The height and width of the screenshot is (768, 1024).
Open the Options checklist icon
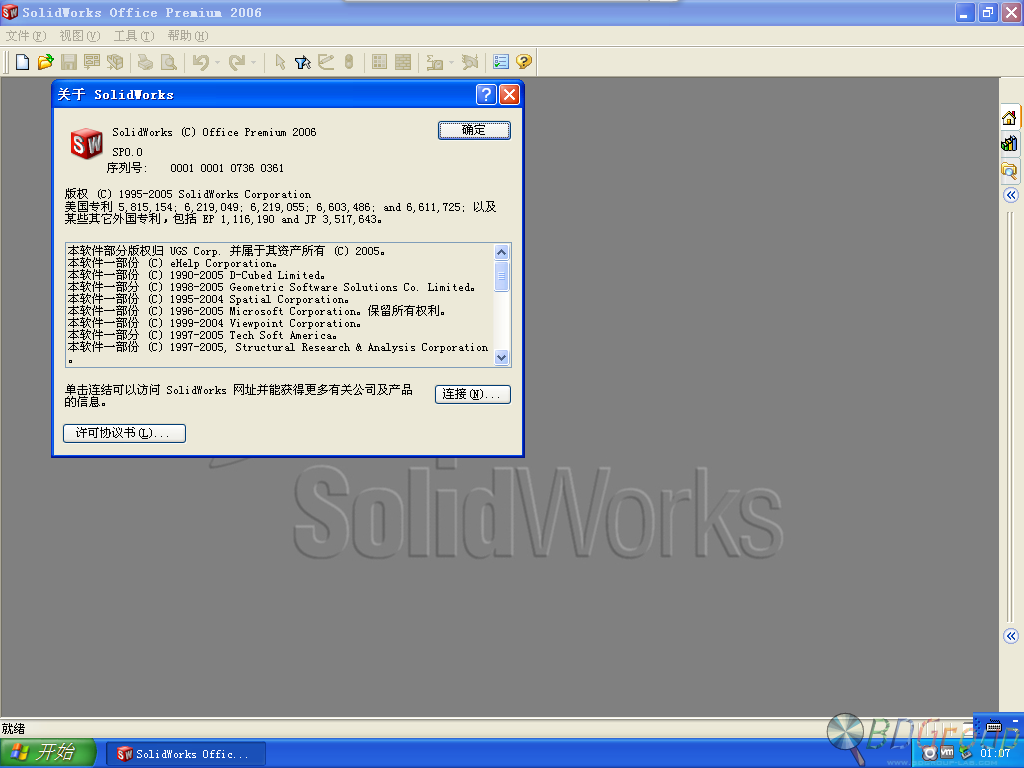(501, 62)
